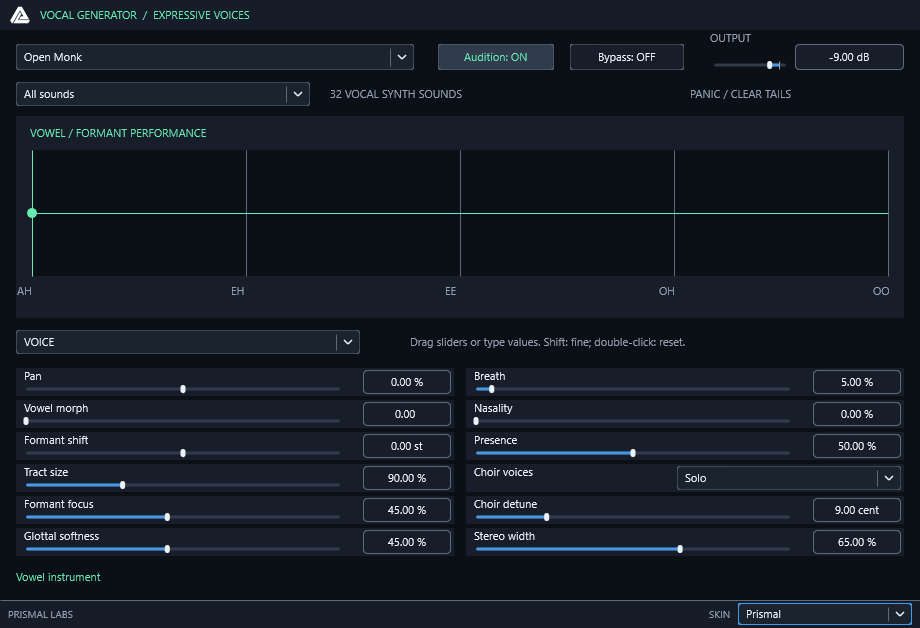The image size is (920, 628).
Task: Open the VOICE section dropdown
Action: point(188,342)
